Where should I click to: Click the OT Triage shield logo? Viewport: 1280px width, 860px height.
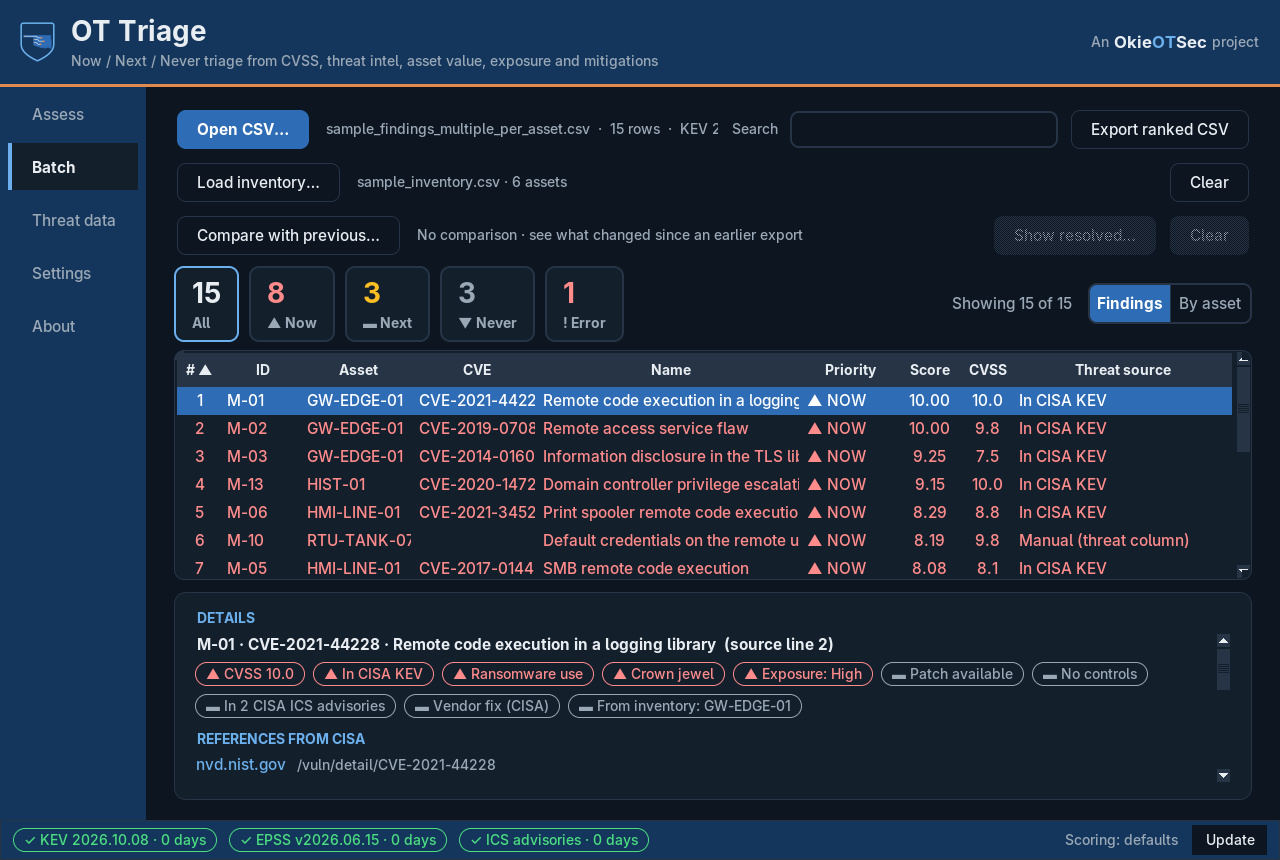tap(38, 41)
